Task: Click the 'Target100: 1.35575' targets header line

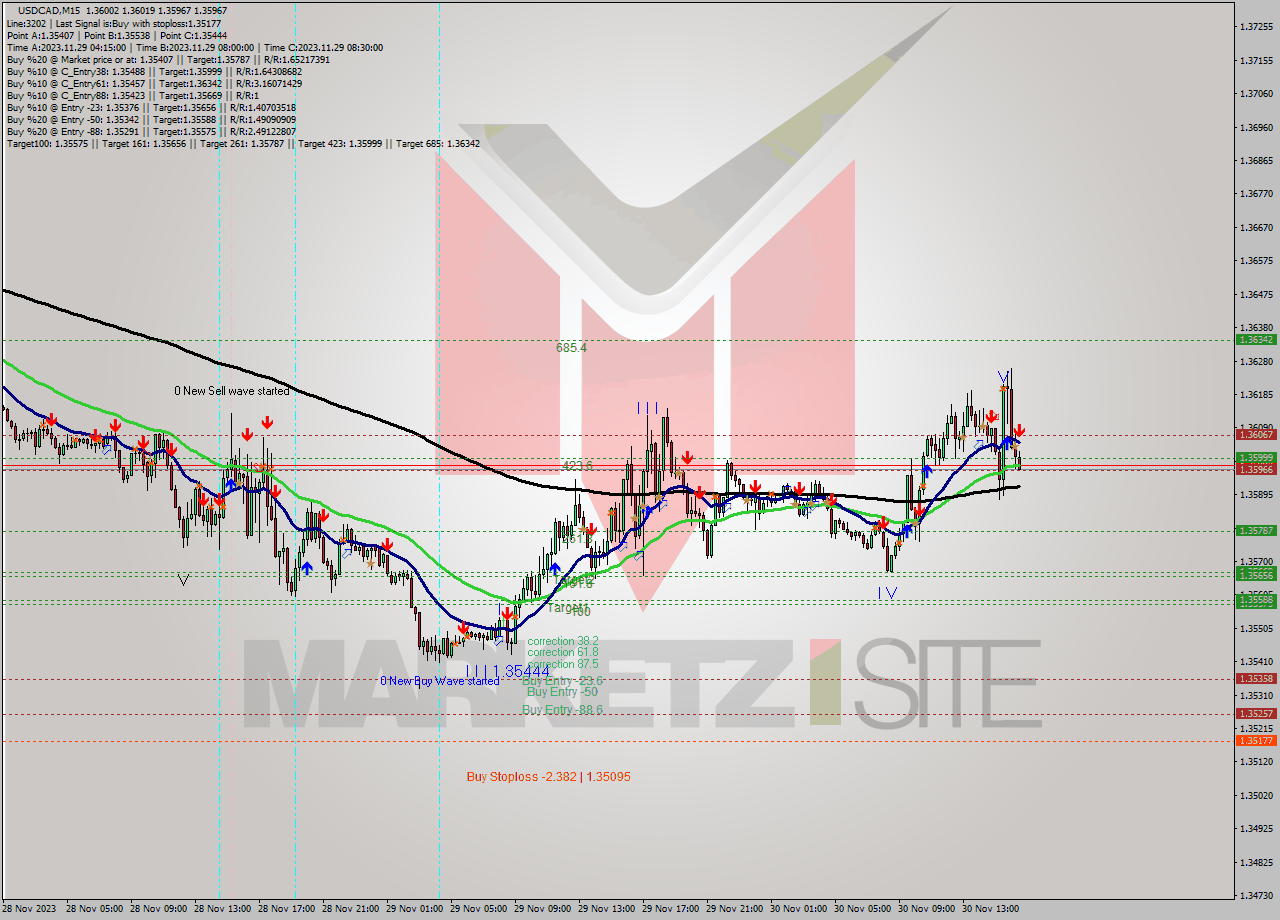Action: (x=243, y=143)
